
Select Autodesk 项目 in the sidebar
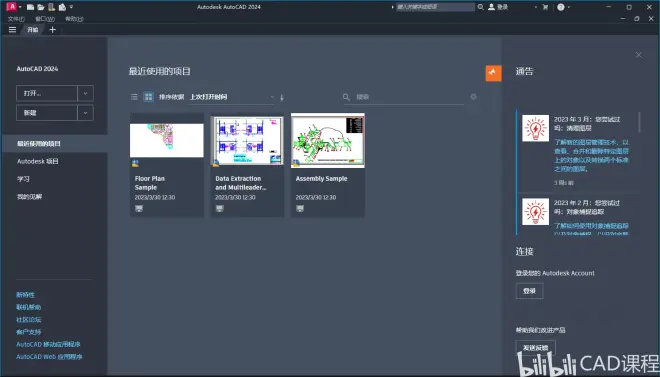click(37, 161)
